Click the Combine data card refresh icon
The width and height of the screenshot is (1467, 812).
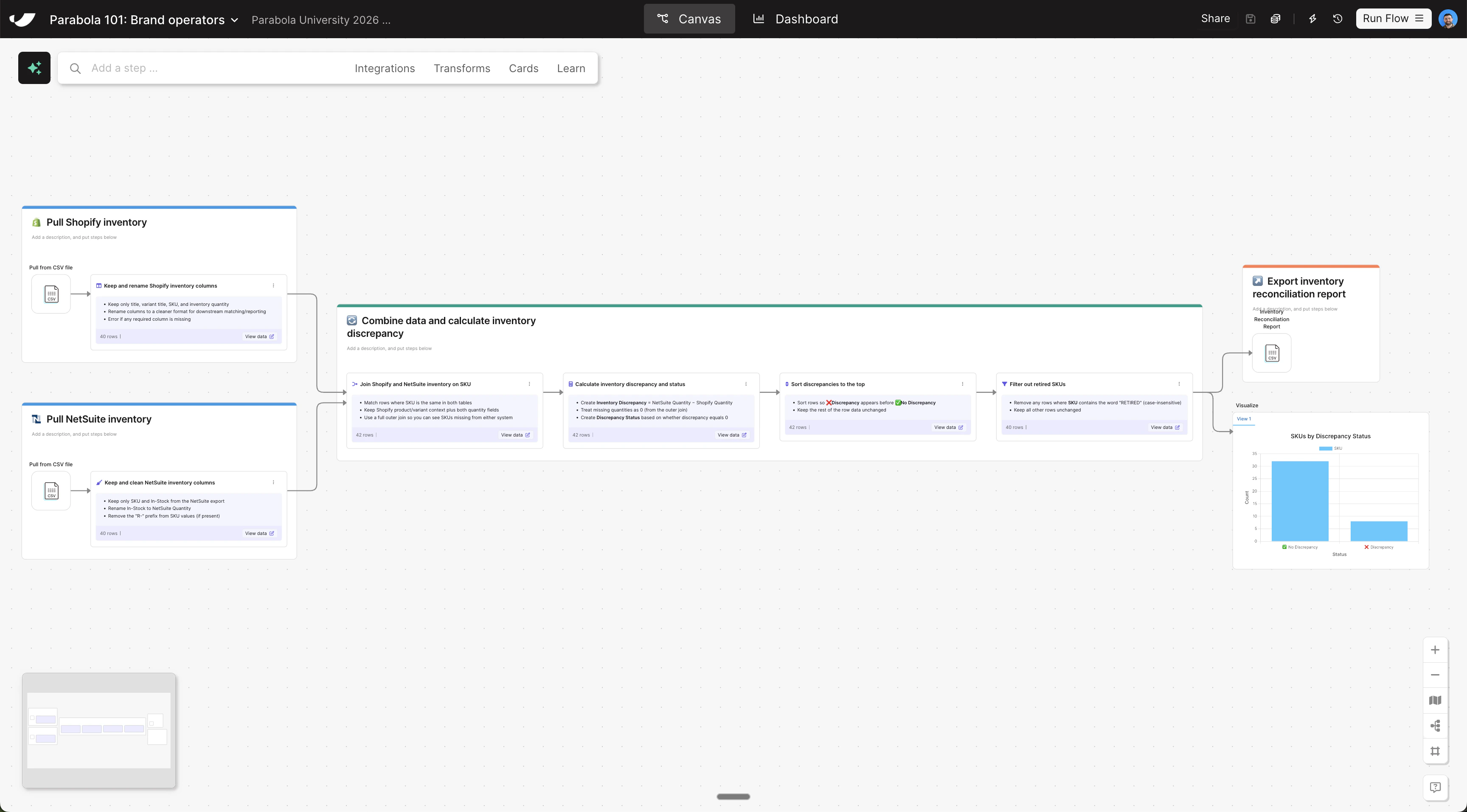pos(352,320)
